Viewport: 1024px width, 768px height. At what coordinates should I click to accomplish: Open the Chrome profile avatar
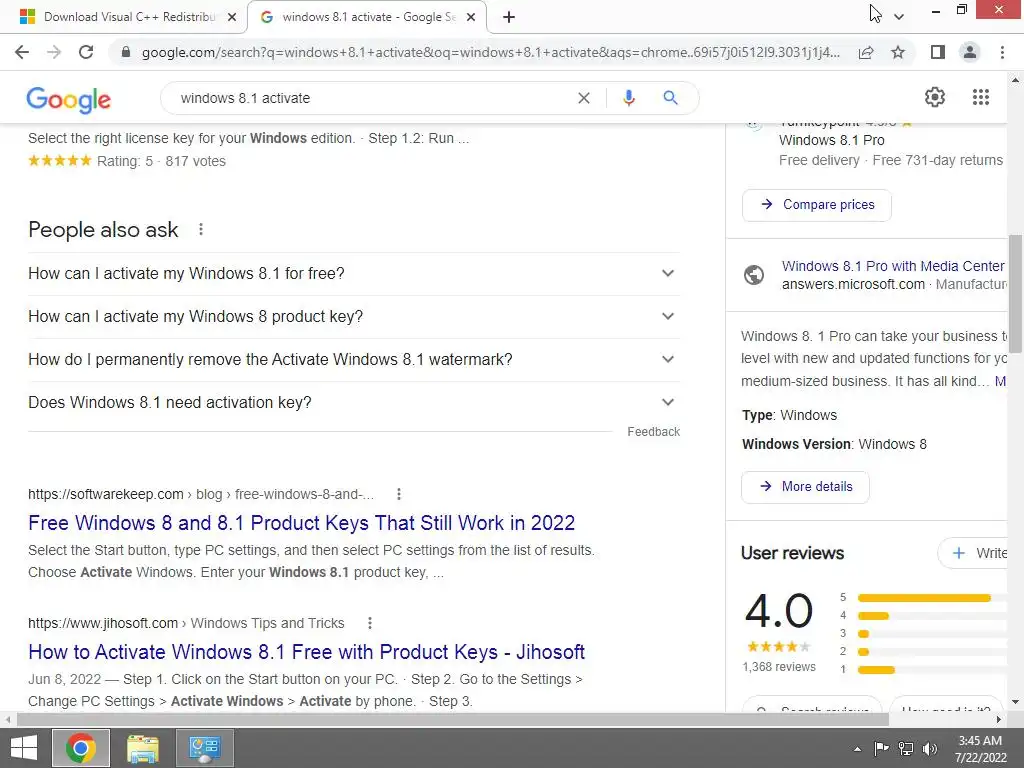tap(970, 52)
